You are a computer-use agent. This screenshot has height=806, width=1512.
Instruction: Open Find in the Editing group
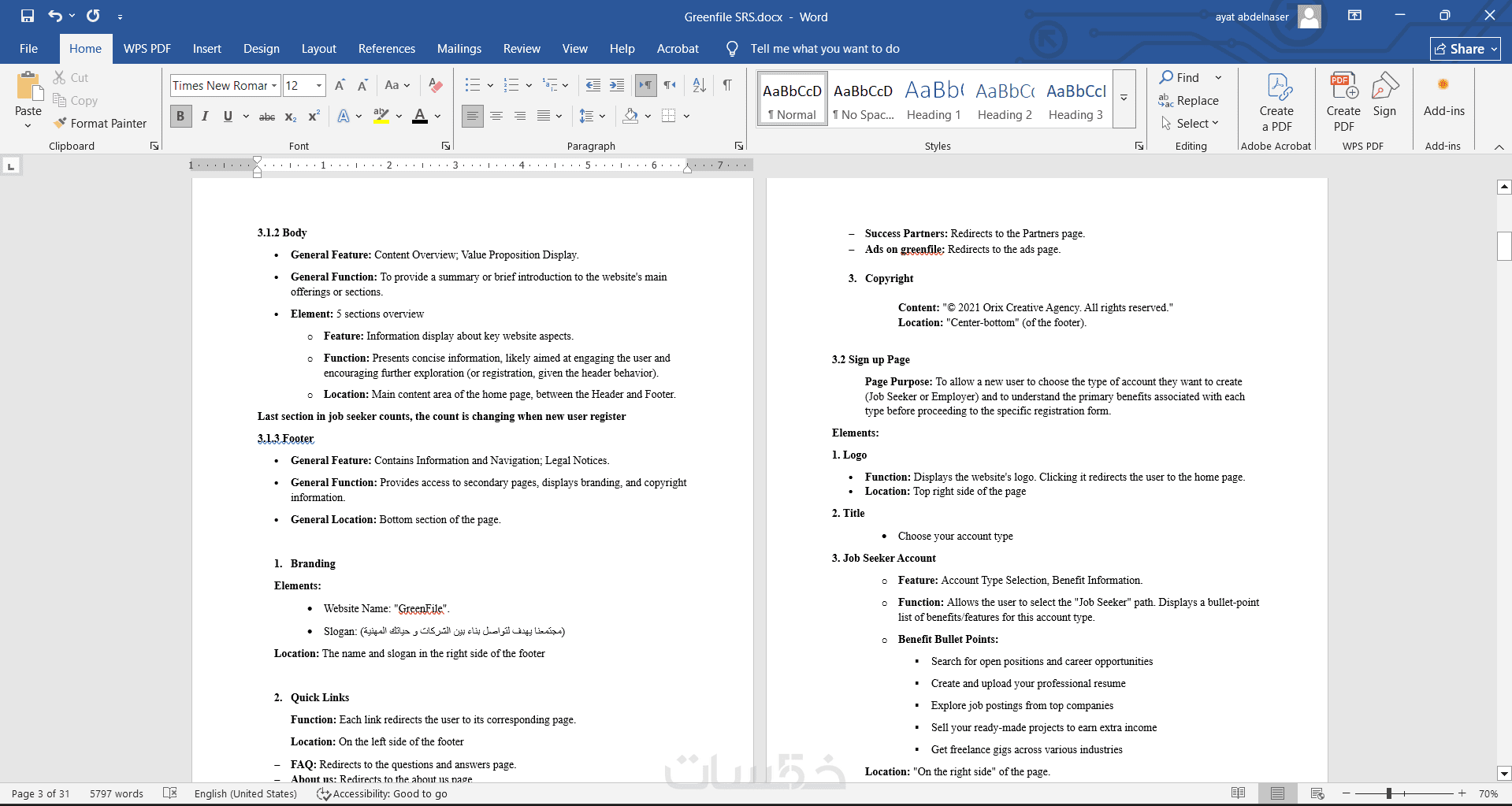coord(1180,77)
